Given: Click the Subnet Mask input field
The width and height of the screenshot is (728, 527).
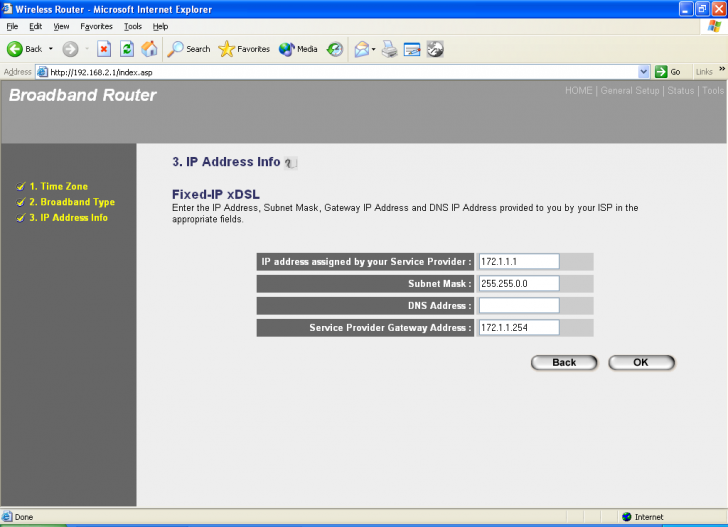Looking at the screenshot, I should (518, 283).
